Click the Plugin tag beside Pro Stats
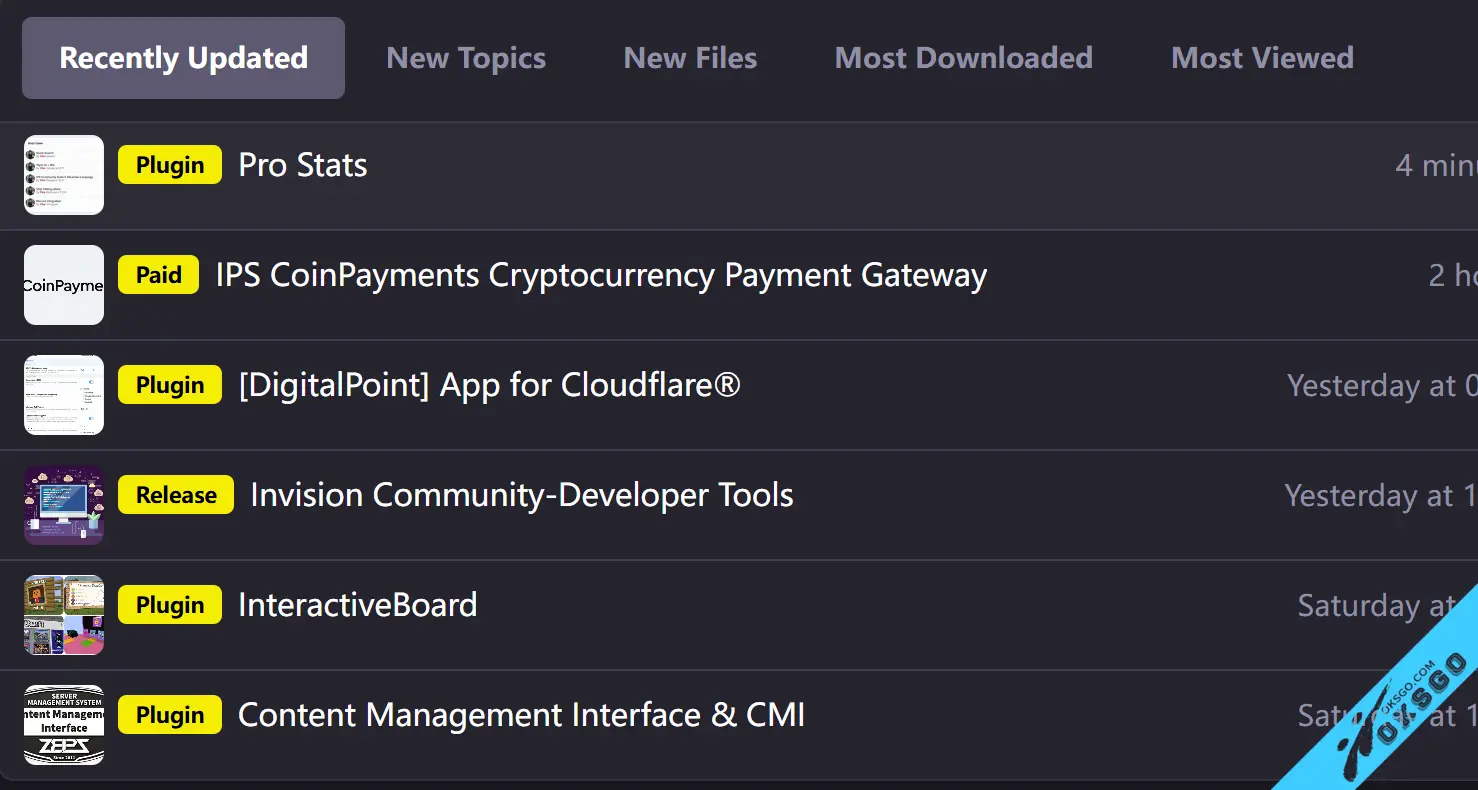The height and width of the screenshot is (790, 1478). (170, 165)
